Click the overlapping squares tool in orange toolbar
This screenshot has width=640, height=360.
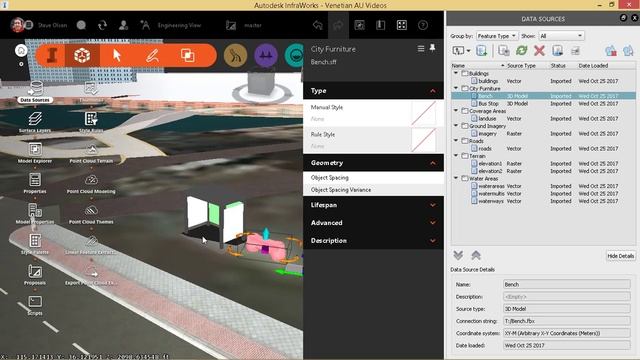pos(187,55)
